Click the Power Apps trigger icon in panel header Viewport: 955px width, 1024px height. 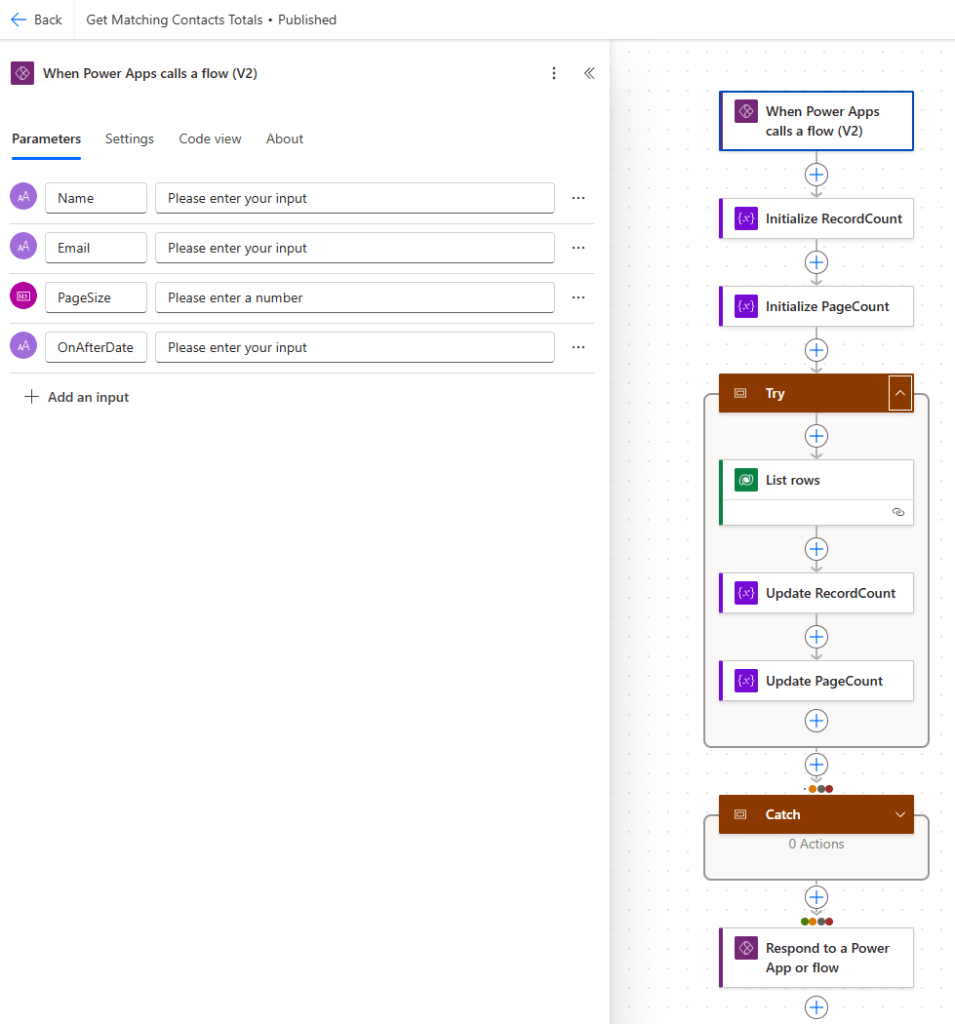(22, 73)
